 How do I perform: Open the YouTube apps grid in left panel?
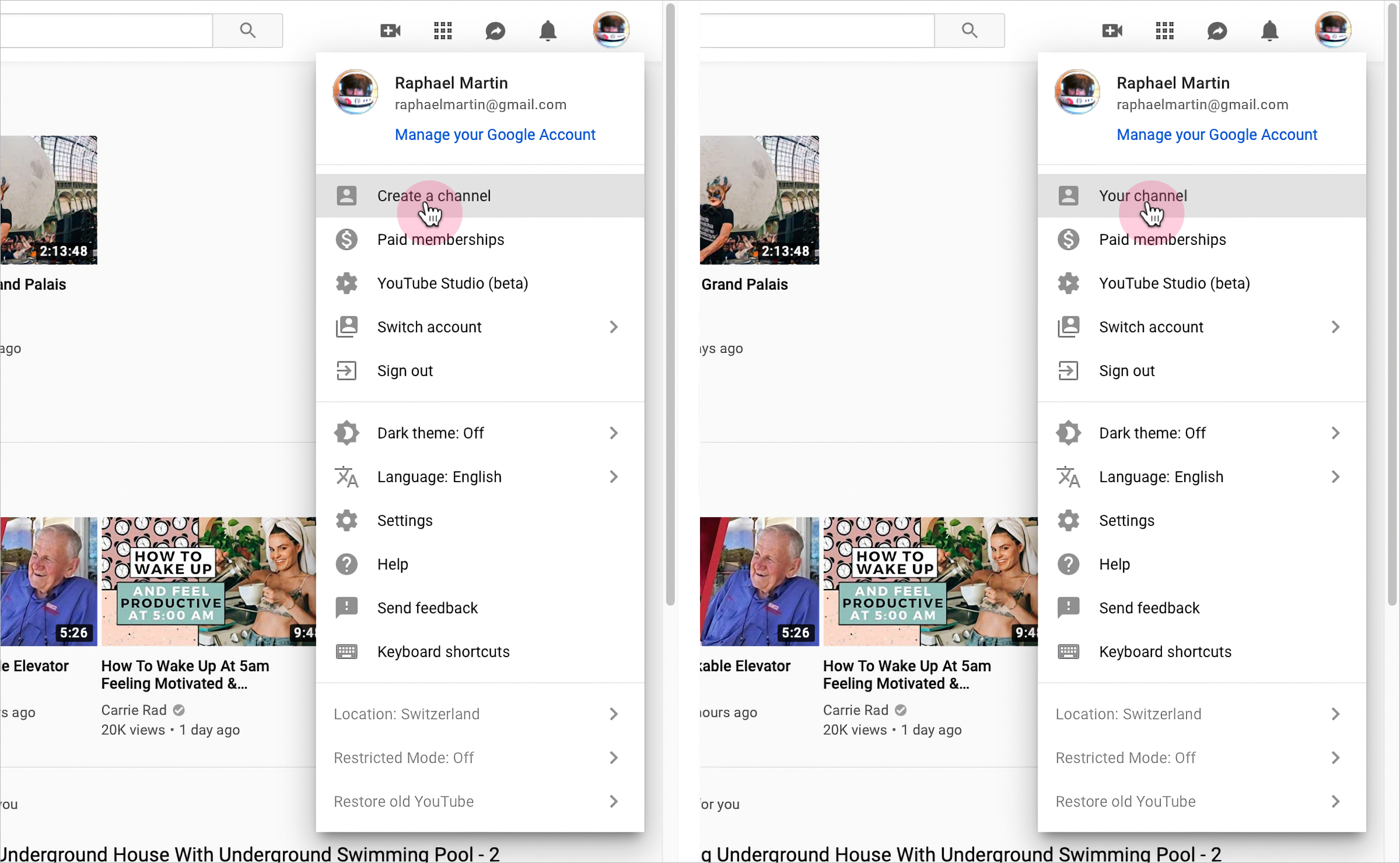[x=443, y=30]
